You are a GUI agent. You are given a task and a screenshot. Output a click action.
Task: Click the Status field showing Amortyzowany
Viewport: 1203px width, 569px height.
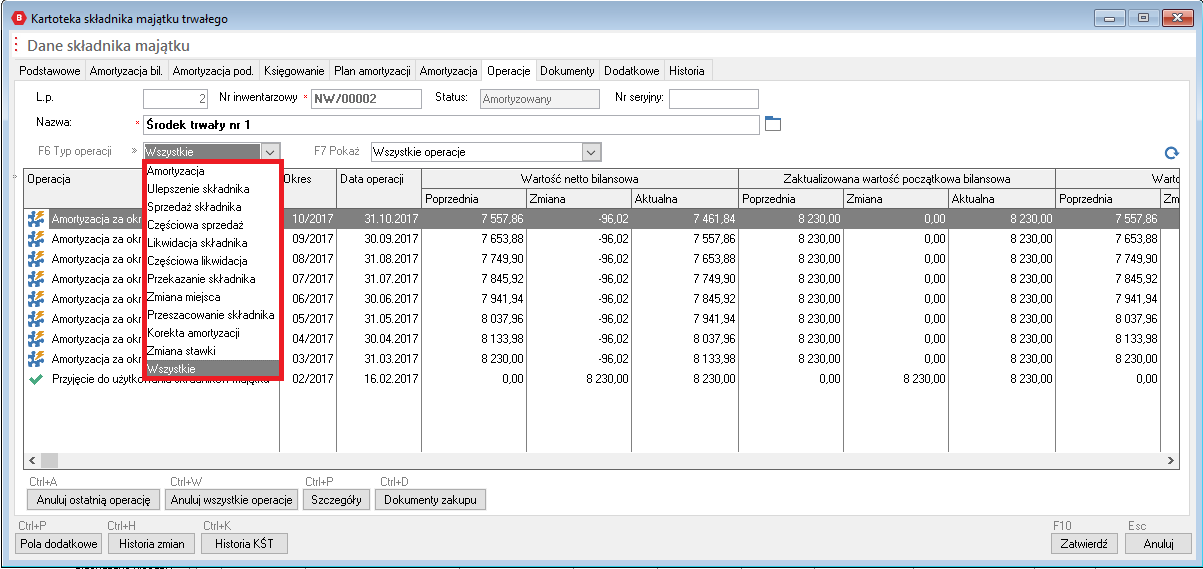point(539,98)
